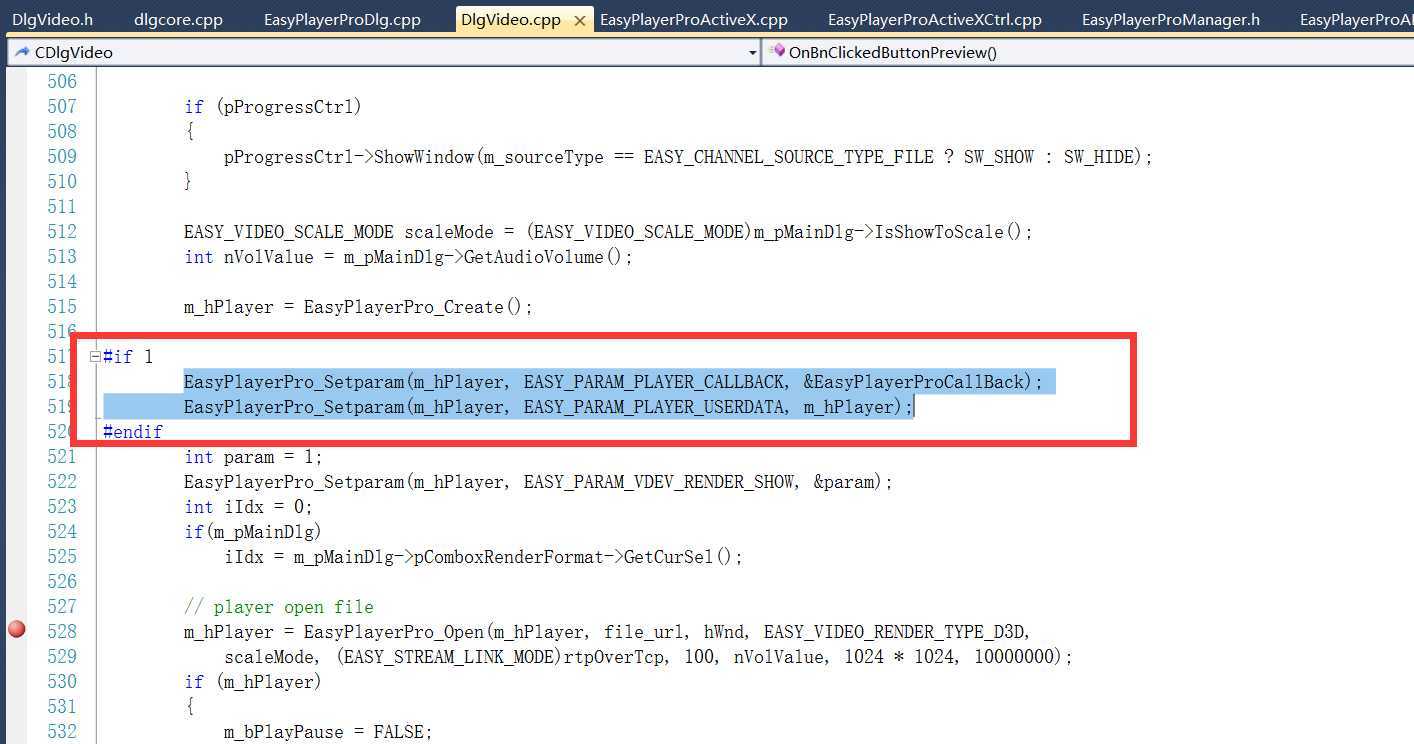
Task: Open the dlgcore.cpp tab
Action: coord(178,19)
